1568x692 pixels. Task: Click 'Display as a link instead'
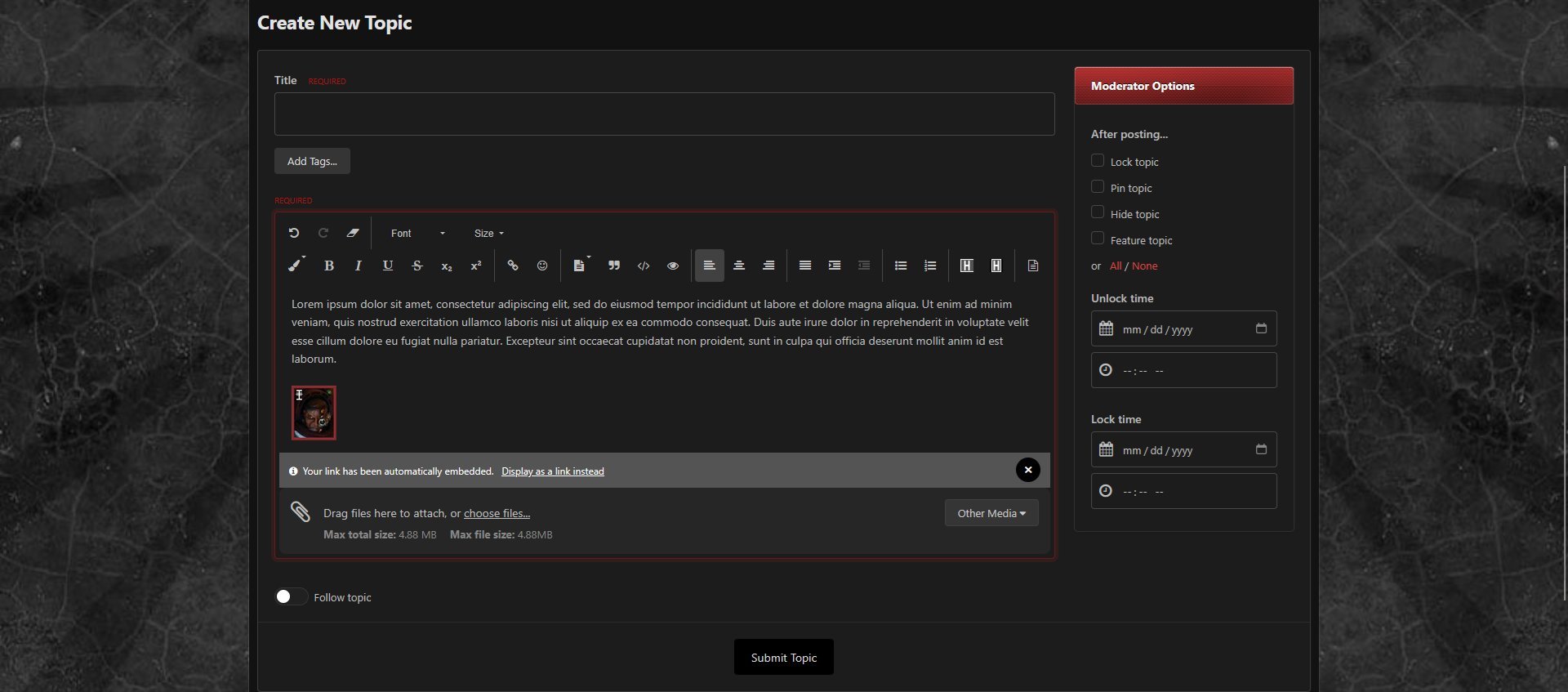coord(552,471)
